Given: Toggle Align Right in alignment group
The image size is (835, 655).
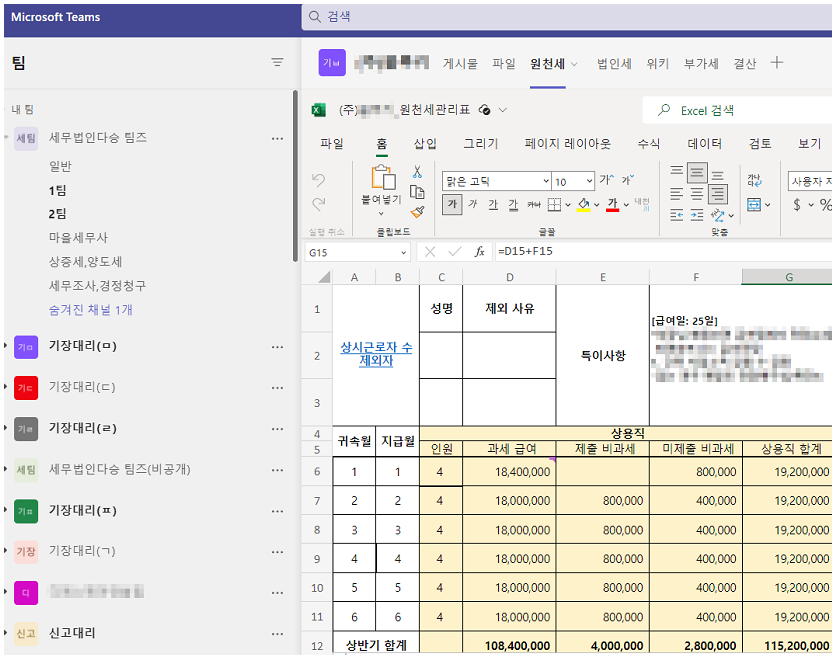Looking at the screenshot, I should (718, 194).
